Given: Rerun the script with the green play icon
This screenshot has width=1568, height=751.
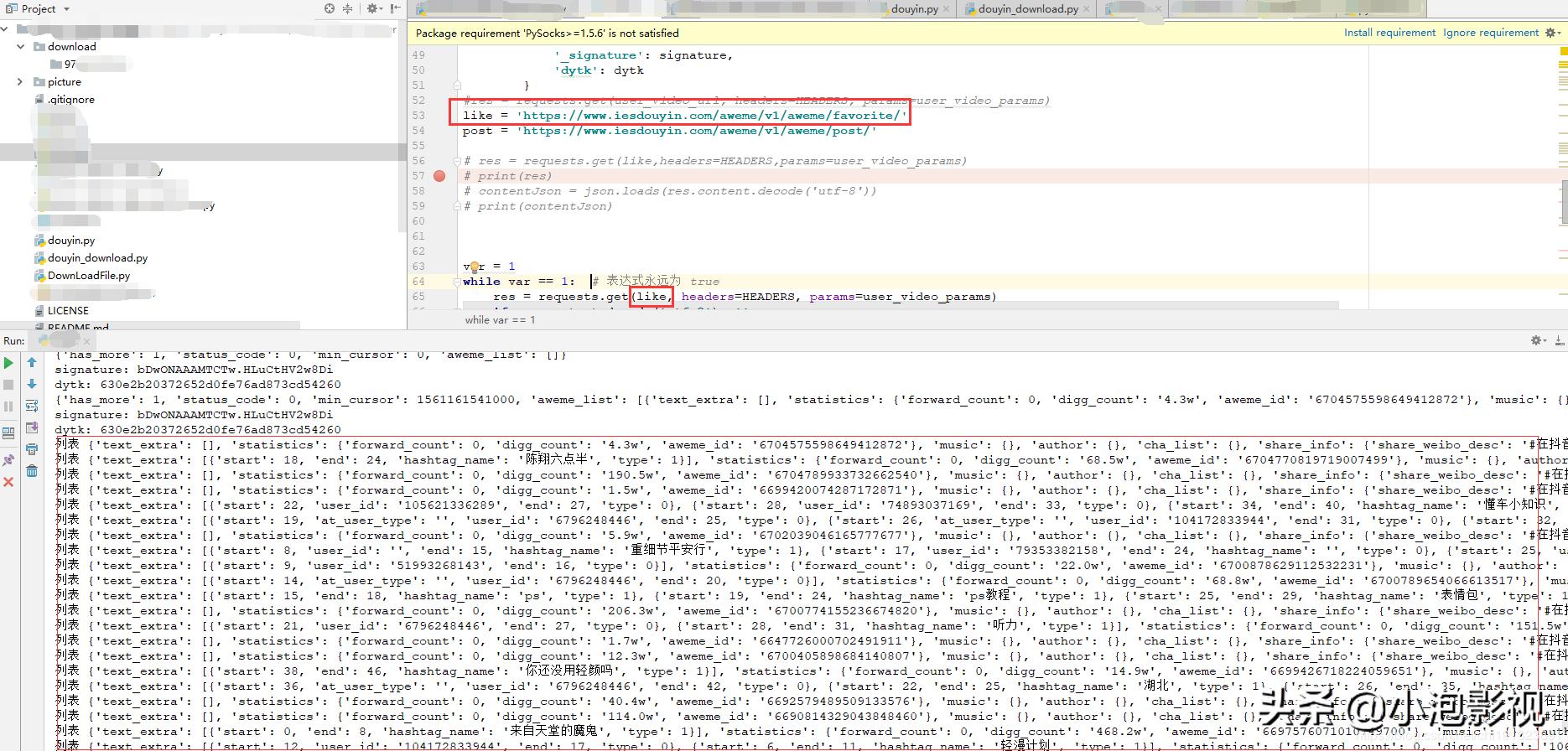Looking at the screenshot, I should [x=8, y=363].
